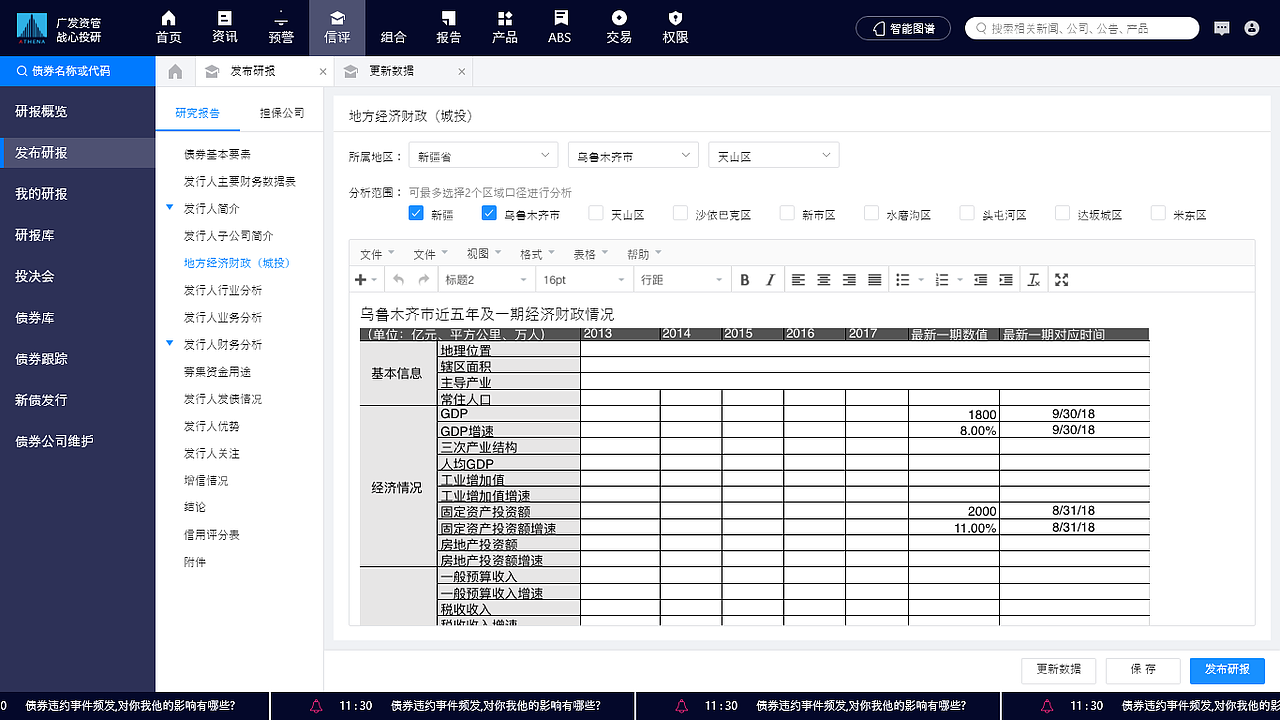Open the 16pt font size dropdown
Image resolution: width=1280 pixels, height=720 pixels.
pyautogui.click(x=584, y=280)
